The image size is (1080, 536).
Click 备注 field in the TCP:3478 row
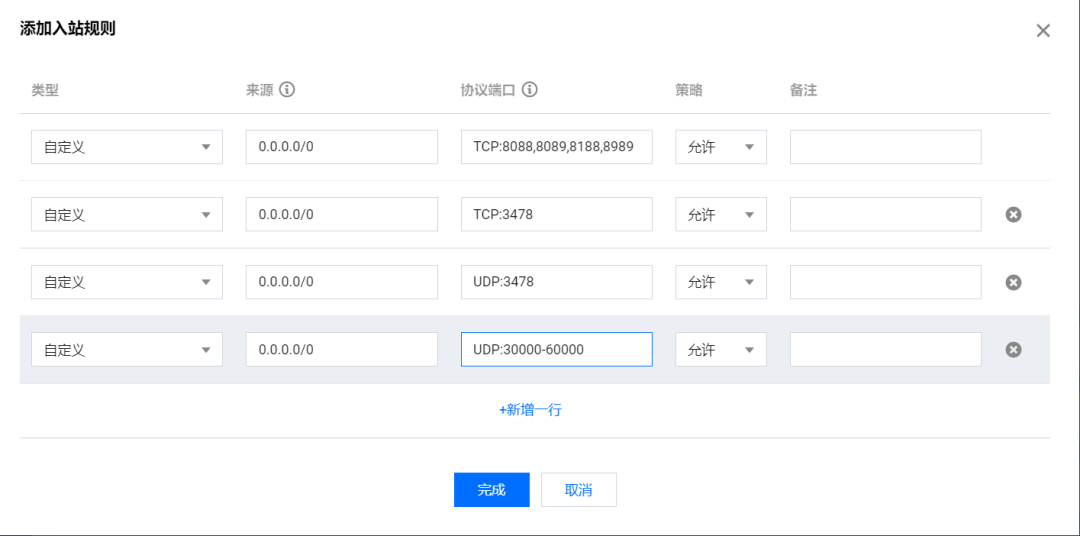click(886, 214)
